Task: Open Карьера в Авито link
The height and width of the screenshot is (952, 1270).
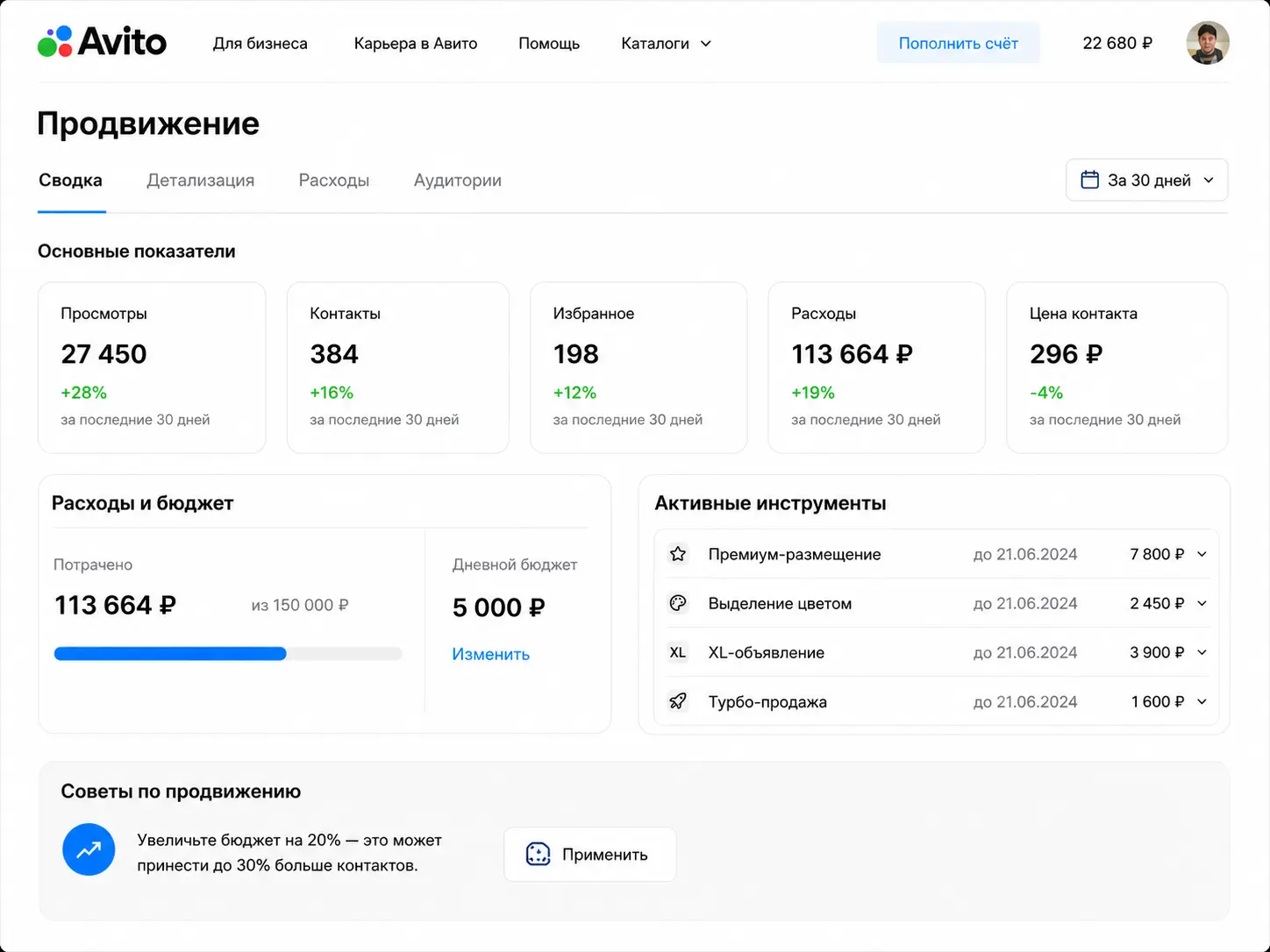Action: pos(416,43)
